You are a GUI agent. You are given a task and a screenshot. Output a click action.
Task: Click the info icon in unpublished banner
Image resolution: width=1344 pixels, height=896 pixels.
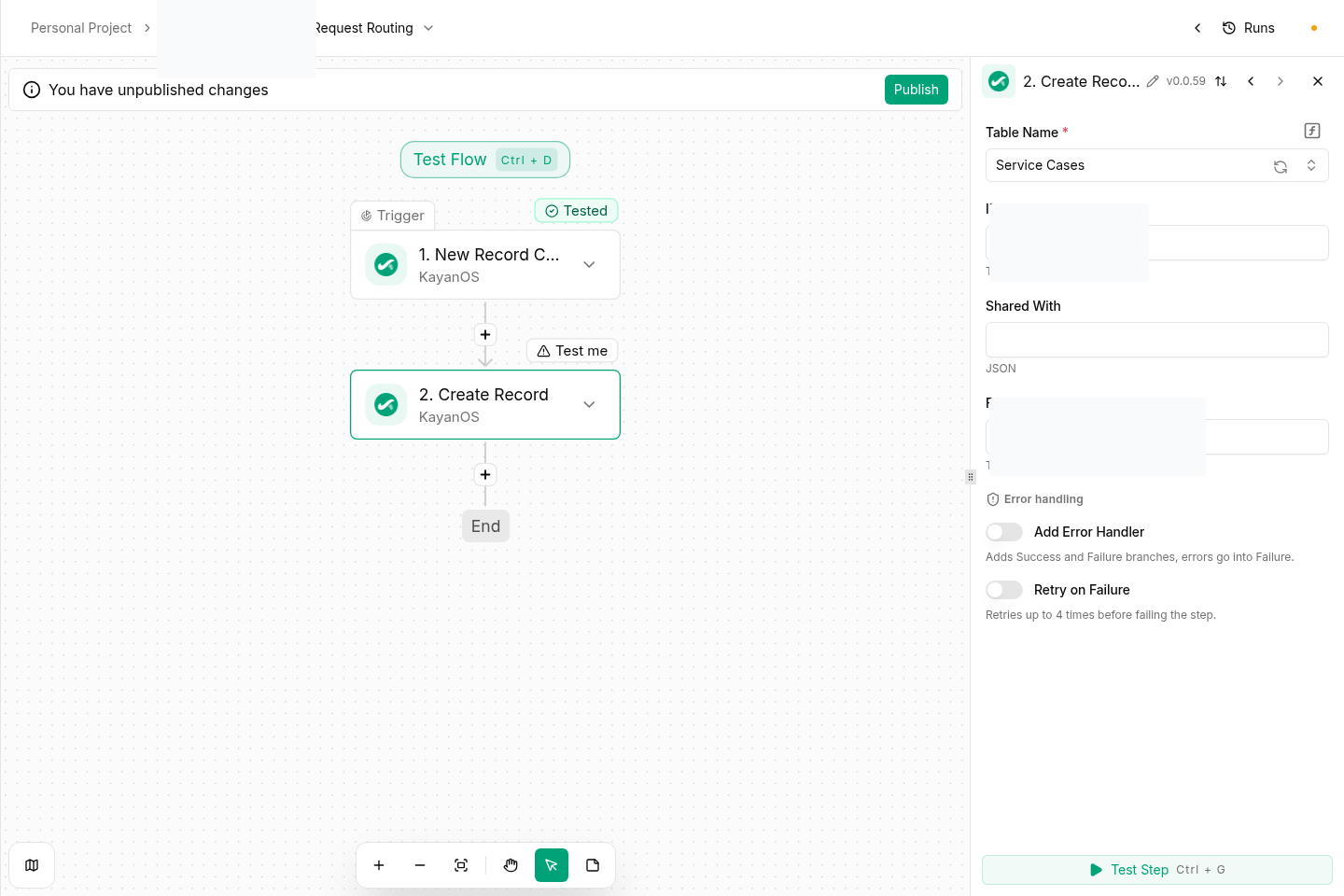(x=32, y=90)
